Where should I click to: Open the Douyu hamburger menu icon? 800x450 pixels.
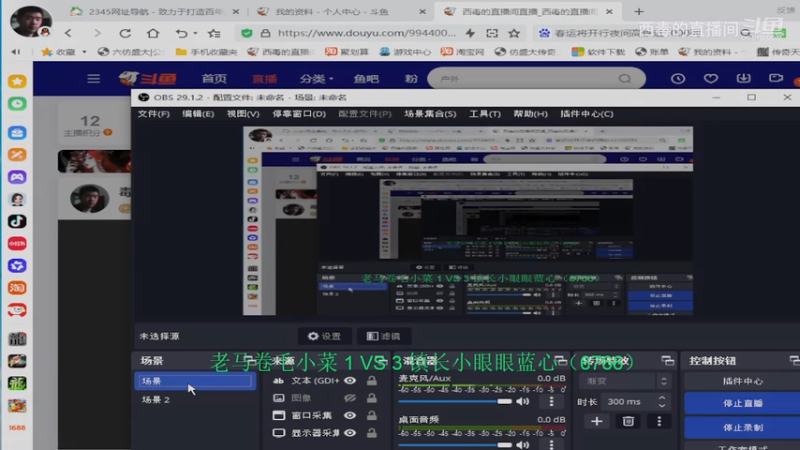(93, 79)
